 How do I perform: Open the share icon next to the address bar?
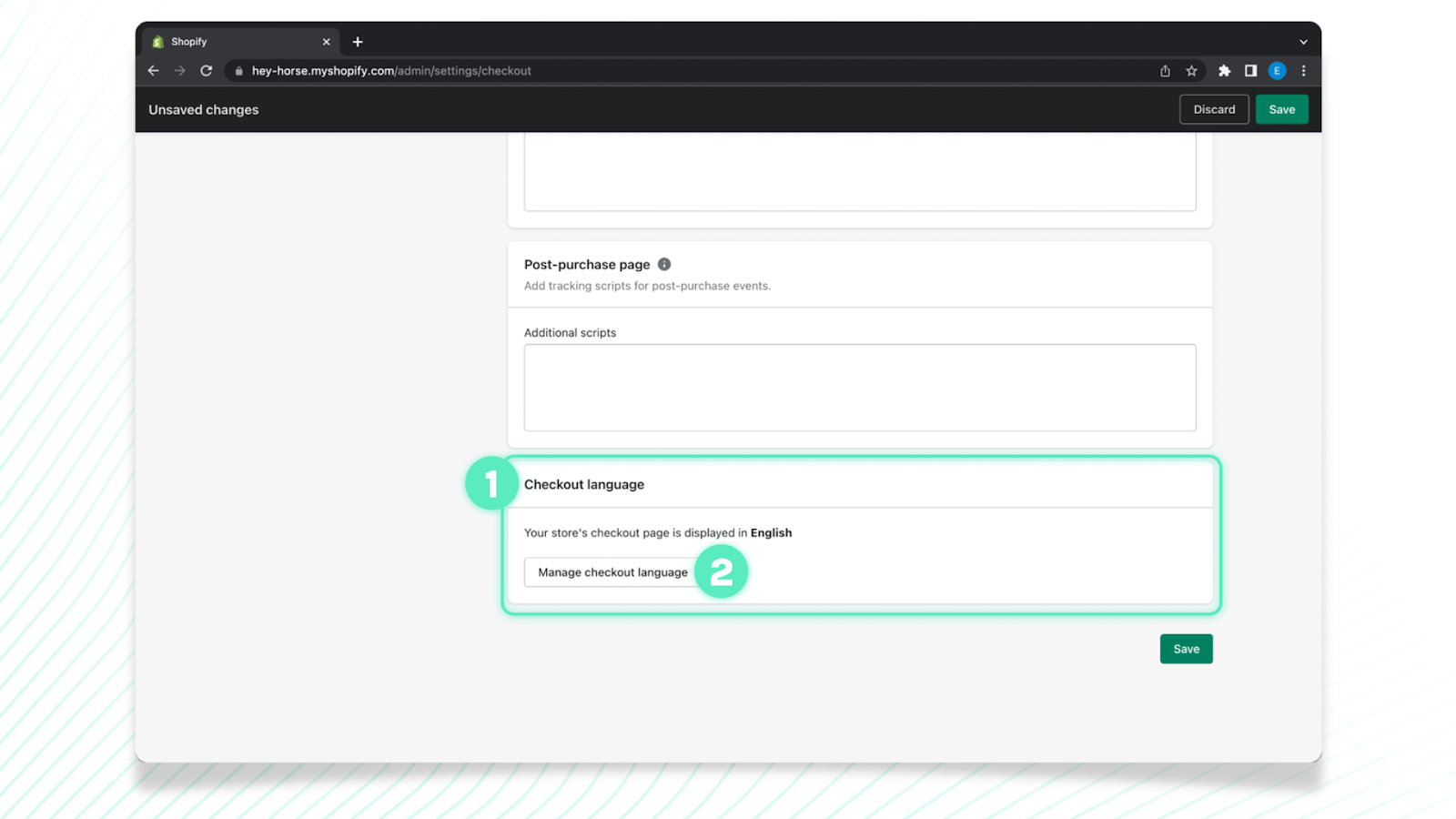[1165, 70]
